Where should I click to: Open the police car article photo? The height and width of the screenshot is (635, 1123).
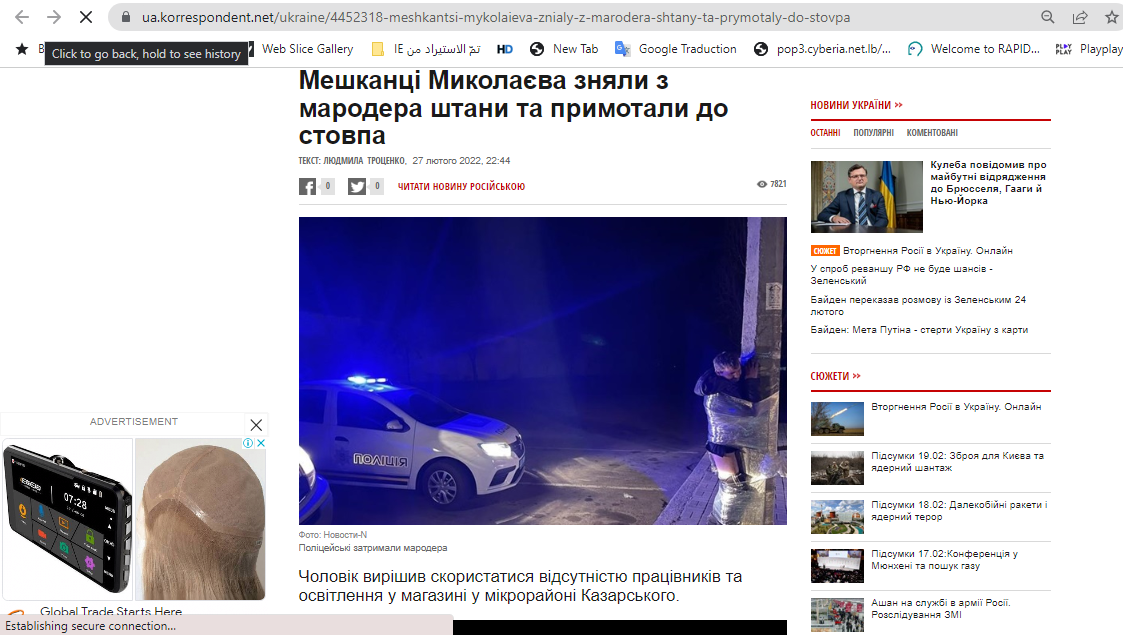pos(542,371)
